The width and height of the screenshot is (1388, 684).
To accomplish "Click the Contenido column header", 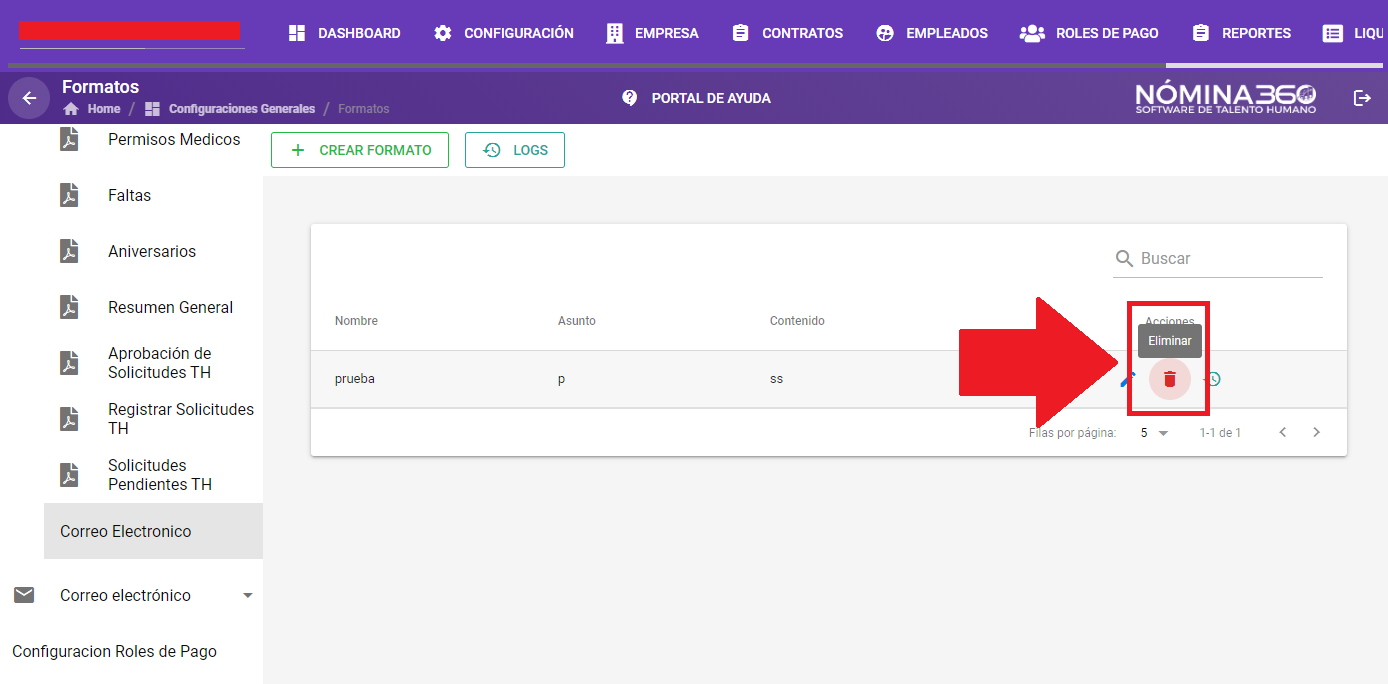I will click(797, 321).
